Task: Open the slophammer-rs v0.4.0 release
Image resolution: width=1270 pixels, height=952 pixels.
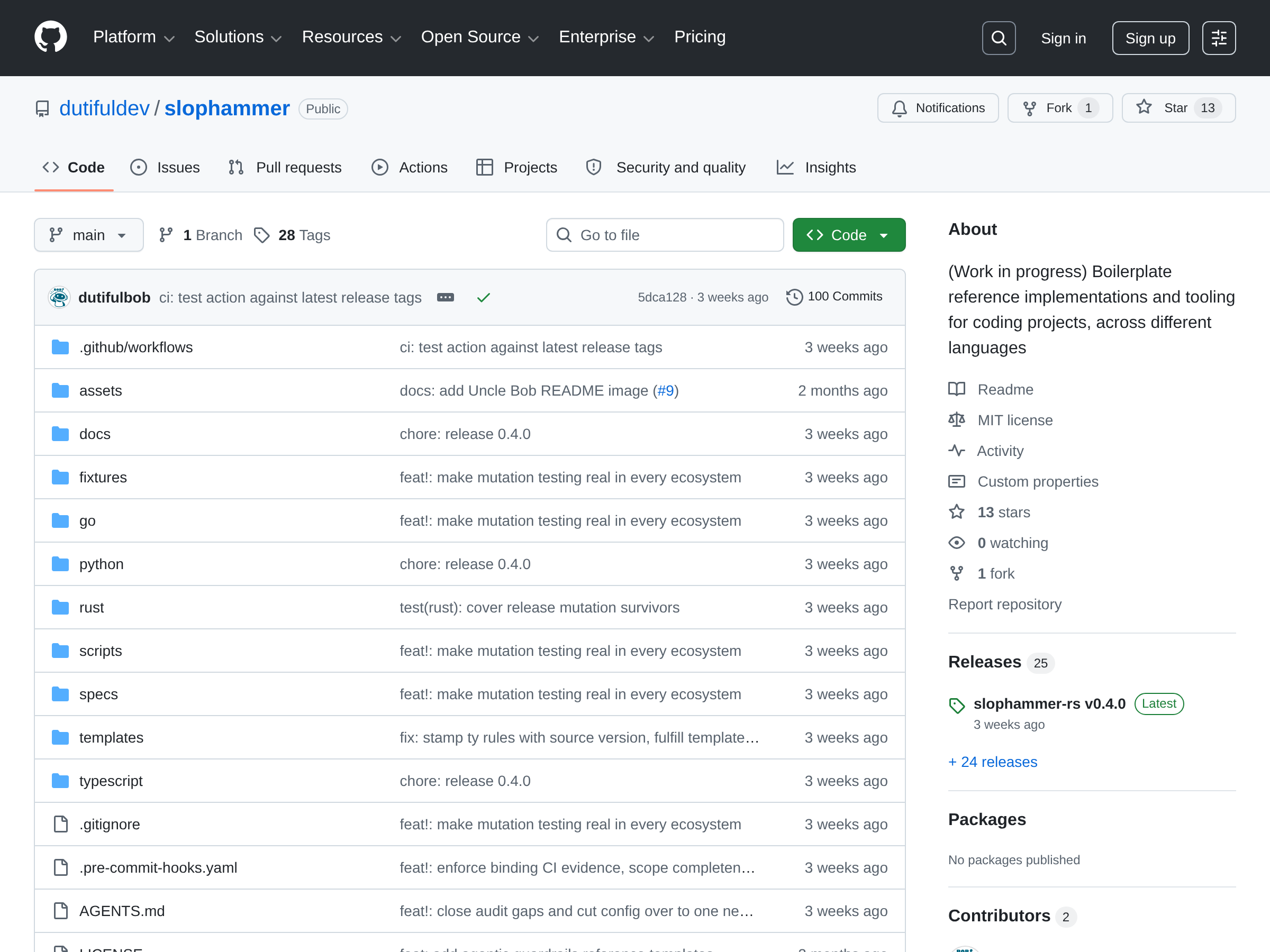Action: click(1049, 703)
